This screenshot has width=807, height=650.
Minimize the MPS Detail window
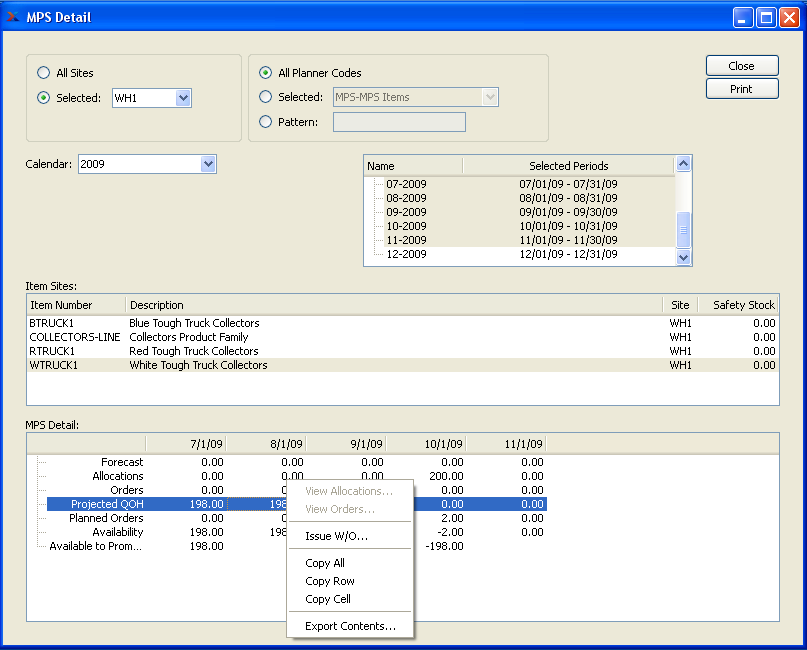click(x=744, y=16)
